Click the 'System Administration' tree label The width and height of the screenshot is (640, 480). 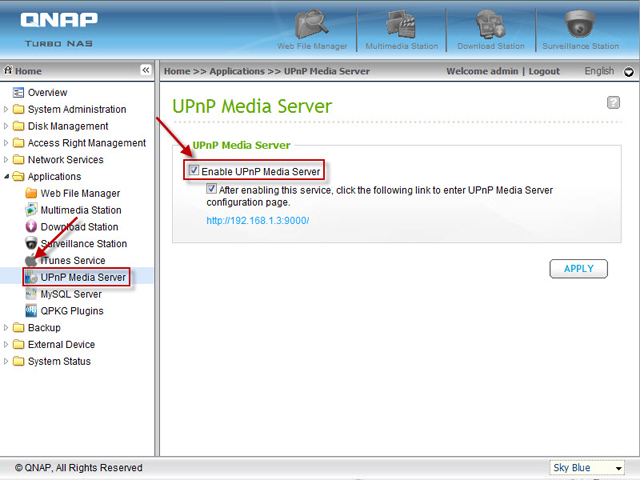pos(77,109)
